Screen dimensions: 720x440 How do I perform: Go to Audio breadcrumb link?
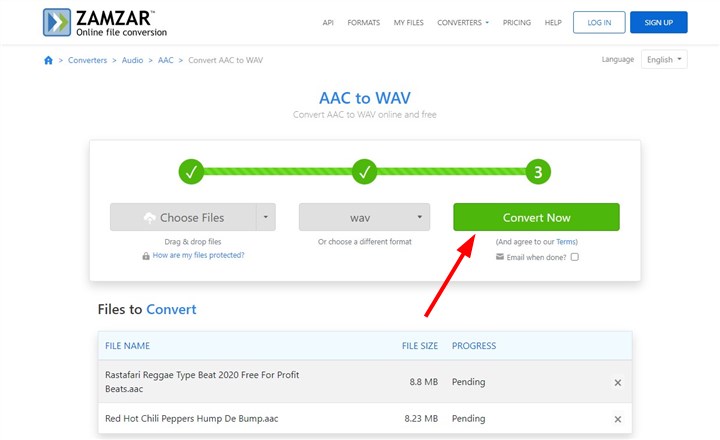[x=132, y=60]
